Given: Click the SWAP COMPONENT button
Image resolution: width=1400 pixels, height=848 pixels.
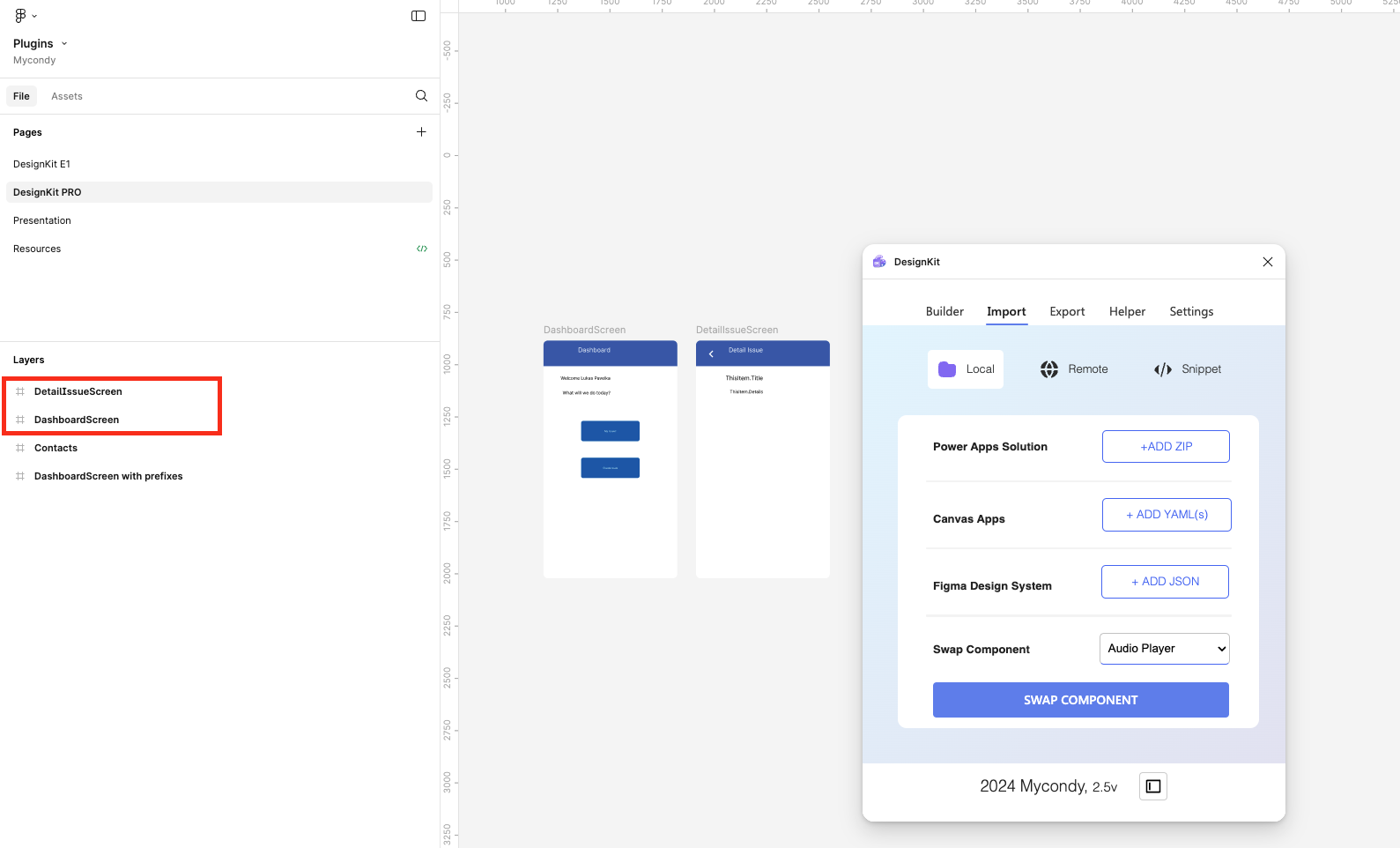Looking at the screenshot, I should pyautogui.click(x=1081, y=700).
